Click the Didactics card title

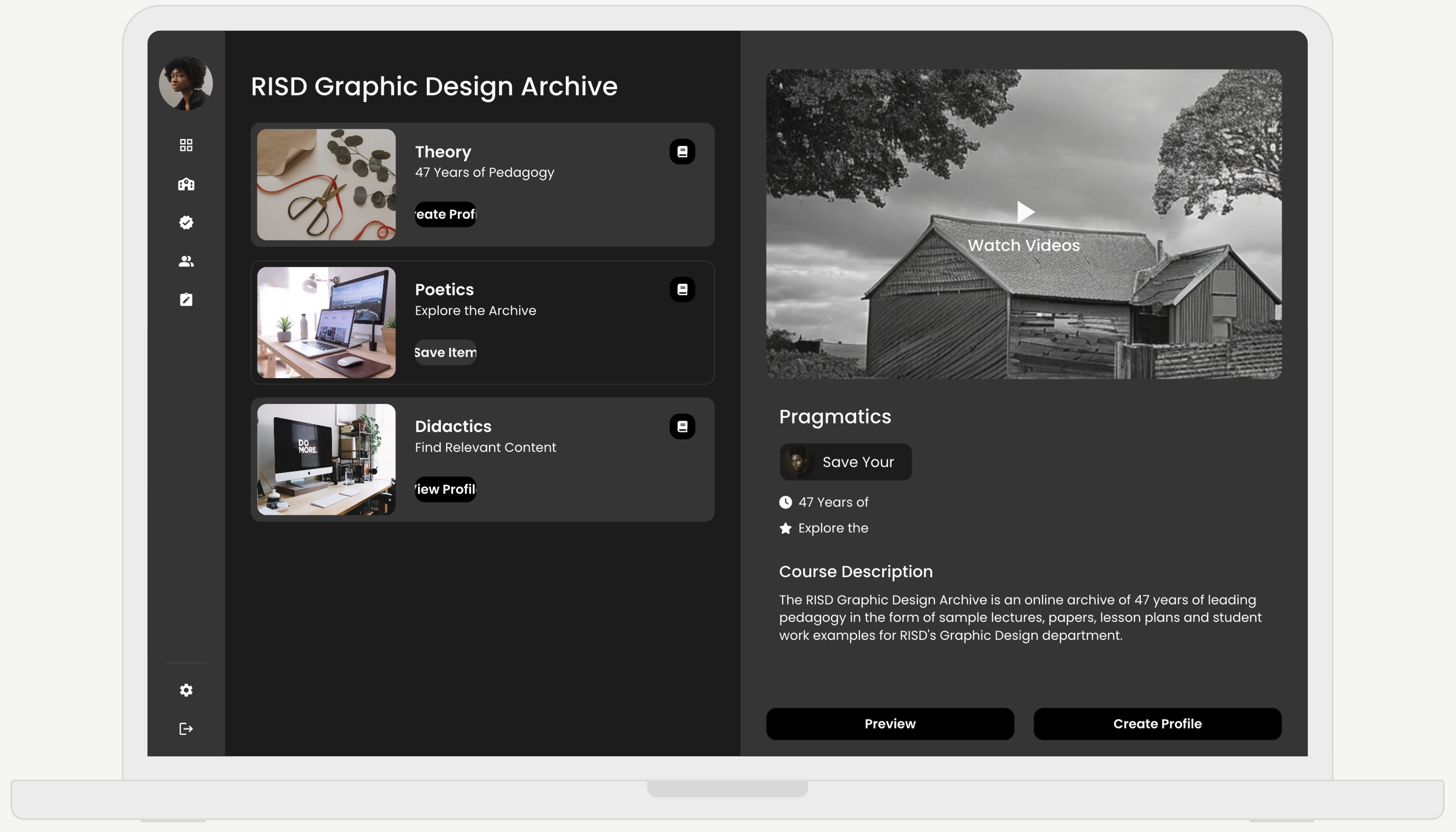[x=453, y=426]
